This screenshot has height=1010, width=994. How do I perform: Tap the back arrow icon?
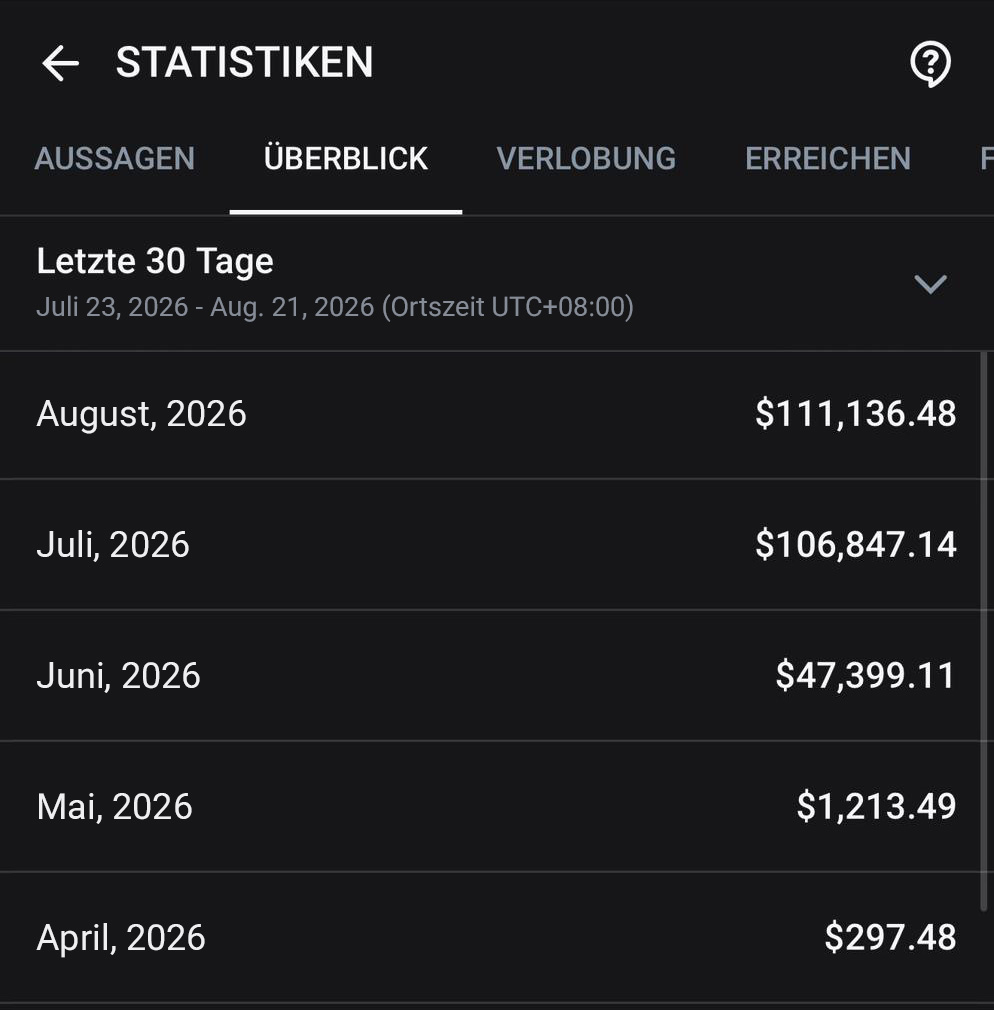click(x=61, y=63)
